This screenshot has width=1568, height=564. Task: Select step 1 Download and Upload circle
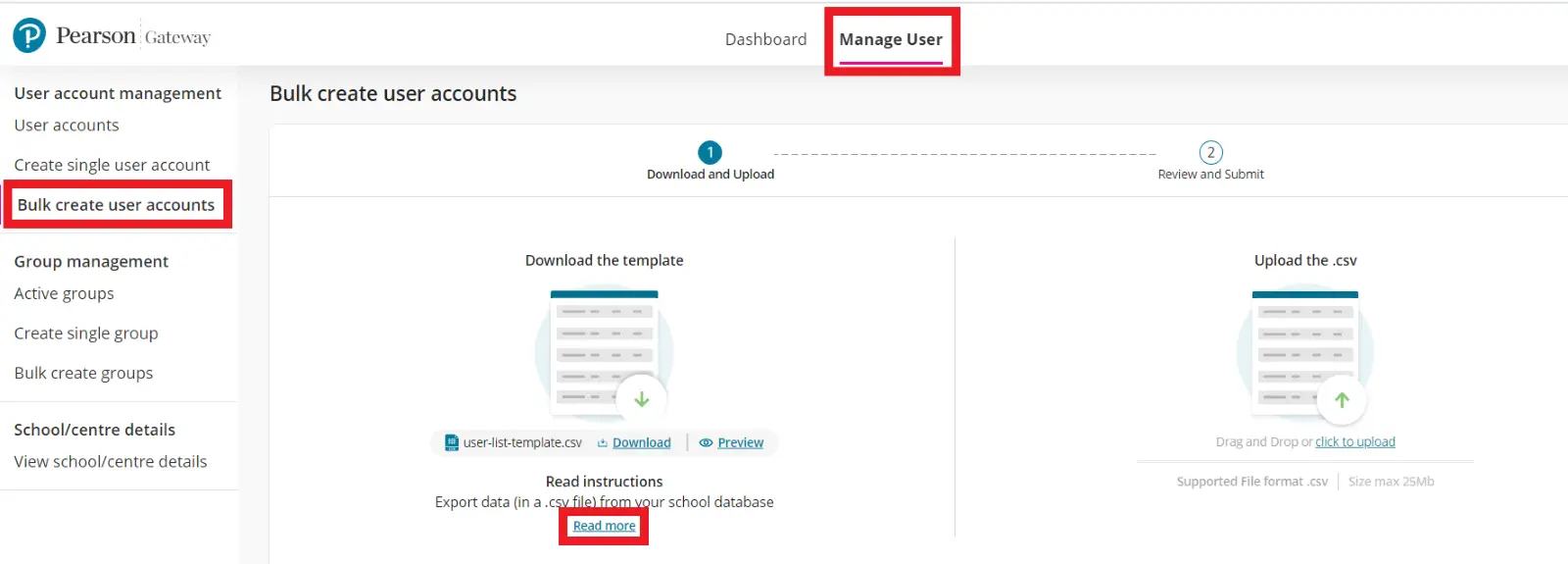point(710,153)
